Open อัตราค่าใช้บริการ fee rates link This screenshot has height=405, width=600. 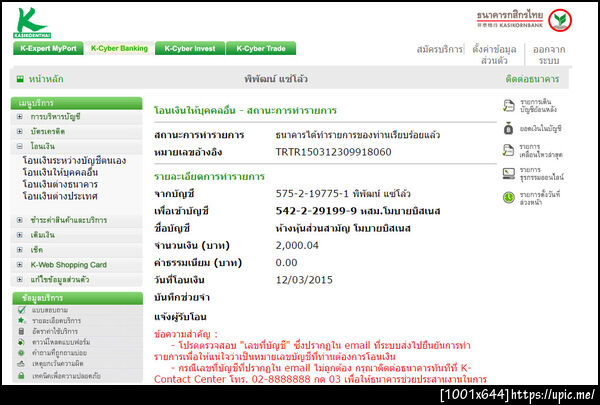pos(55,331)
